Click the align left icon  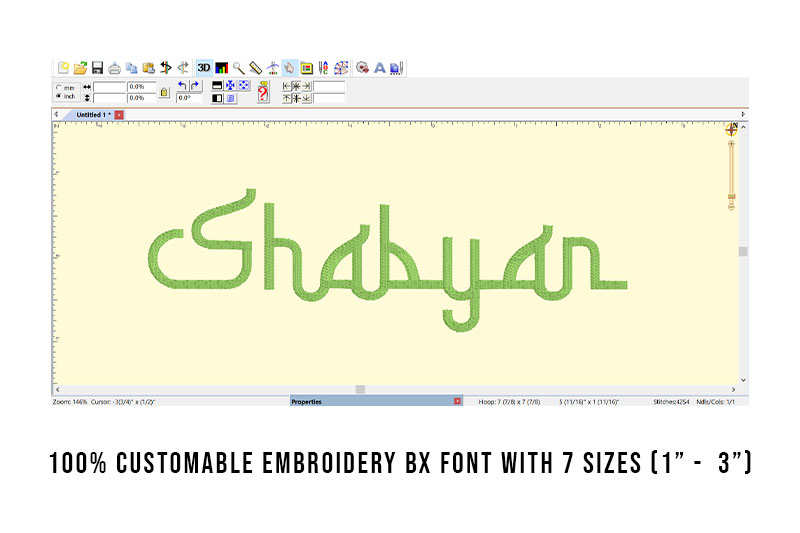coord(287,86)
